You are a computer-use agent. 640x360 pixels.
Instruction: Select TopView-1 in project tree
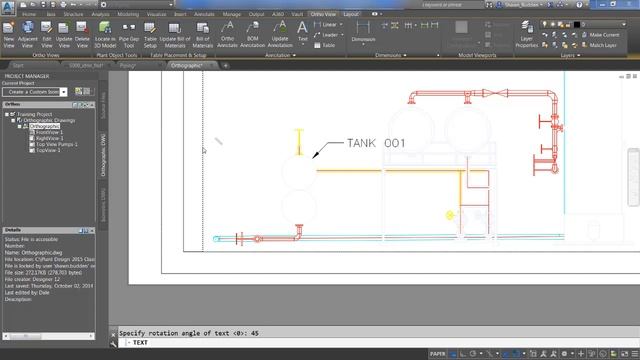(x=48, y=151)
